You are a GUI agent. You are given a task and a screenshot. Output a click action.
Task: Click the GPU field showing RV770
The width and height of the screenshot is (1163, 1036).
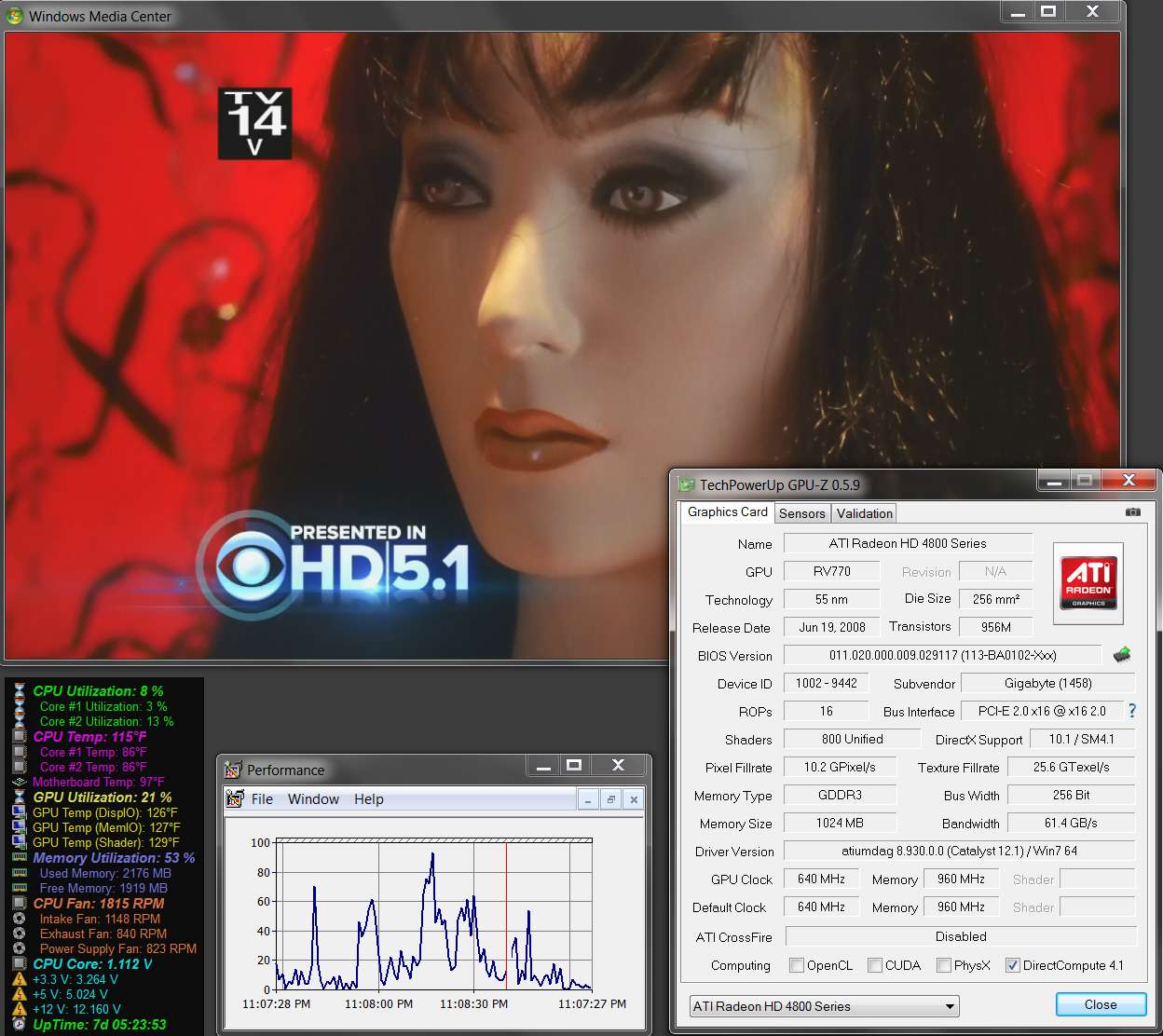[831, 571]
